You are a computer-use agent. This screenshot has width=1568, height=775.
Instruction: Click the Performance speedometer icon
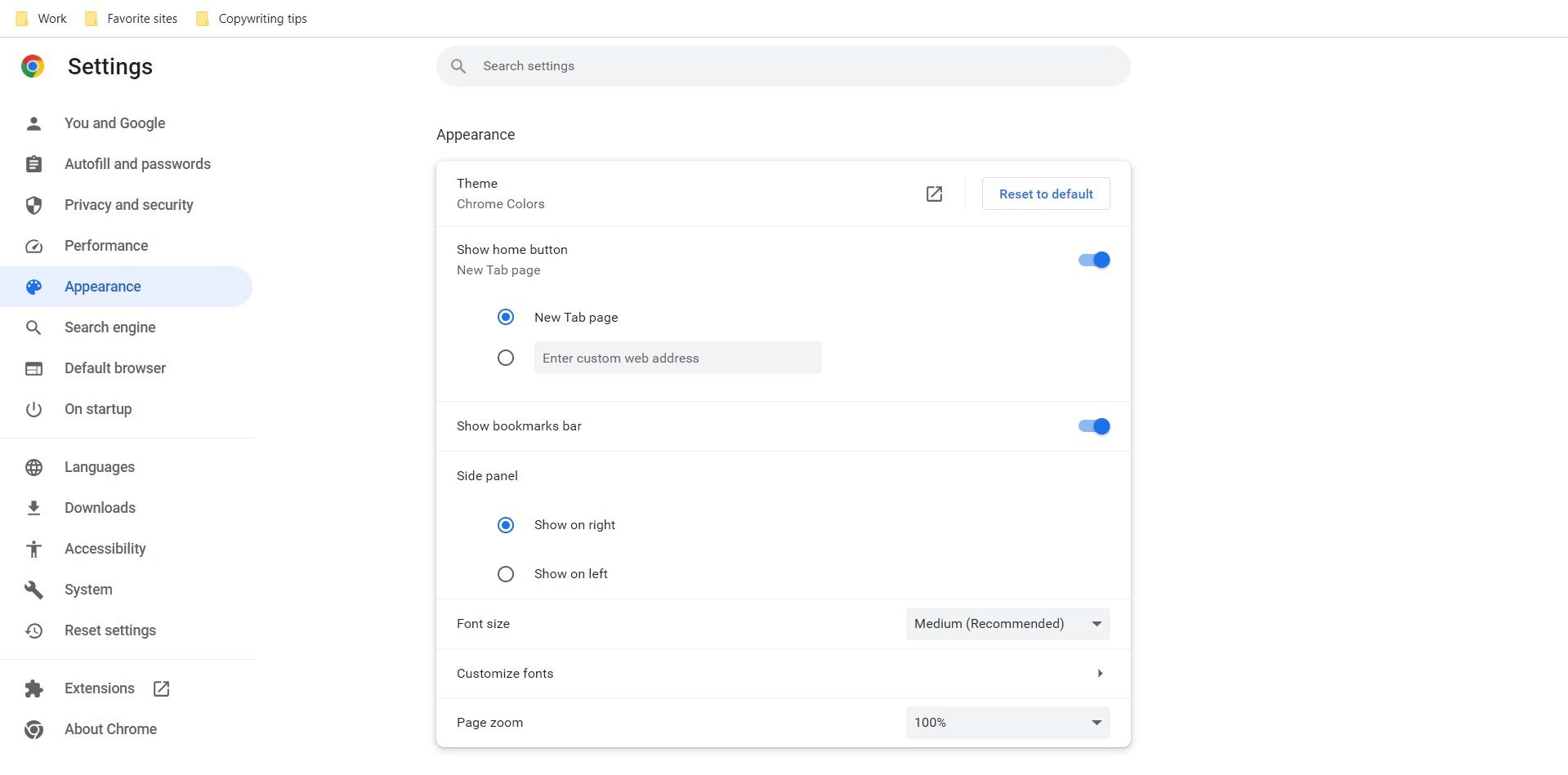[x=34, y=246]
